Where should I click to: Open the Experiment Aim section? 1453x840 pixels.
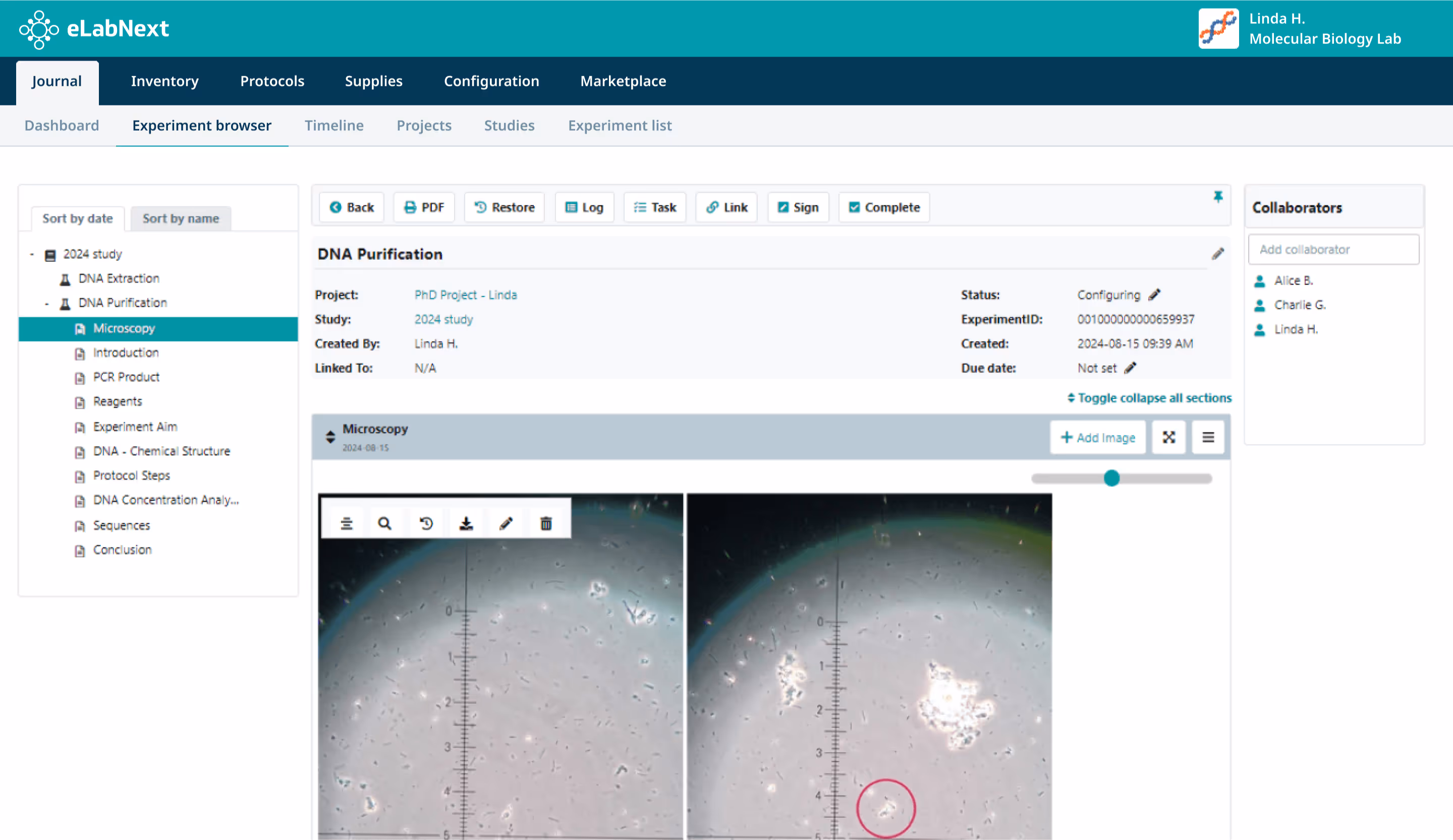[x=135, y=427]
